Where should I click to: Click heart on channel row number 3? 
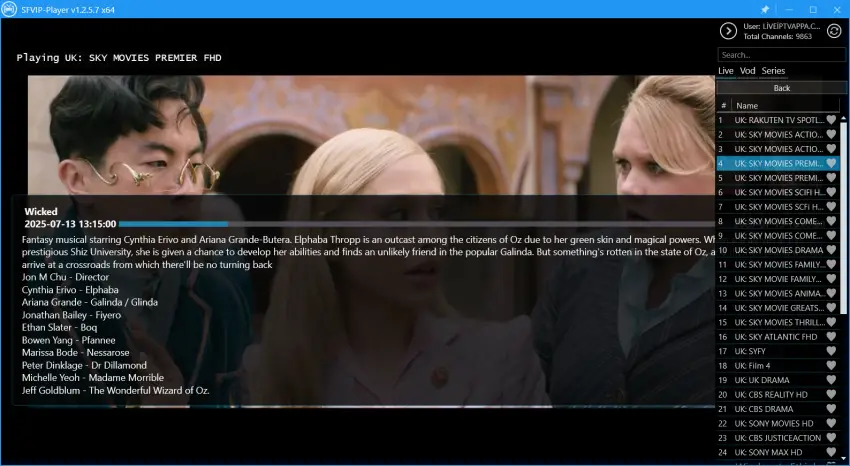click(831, 148)
